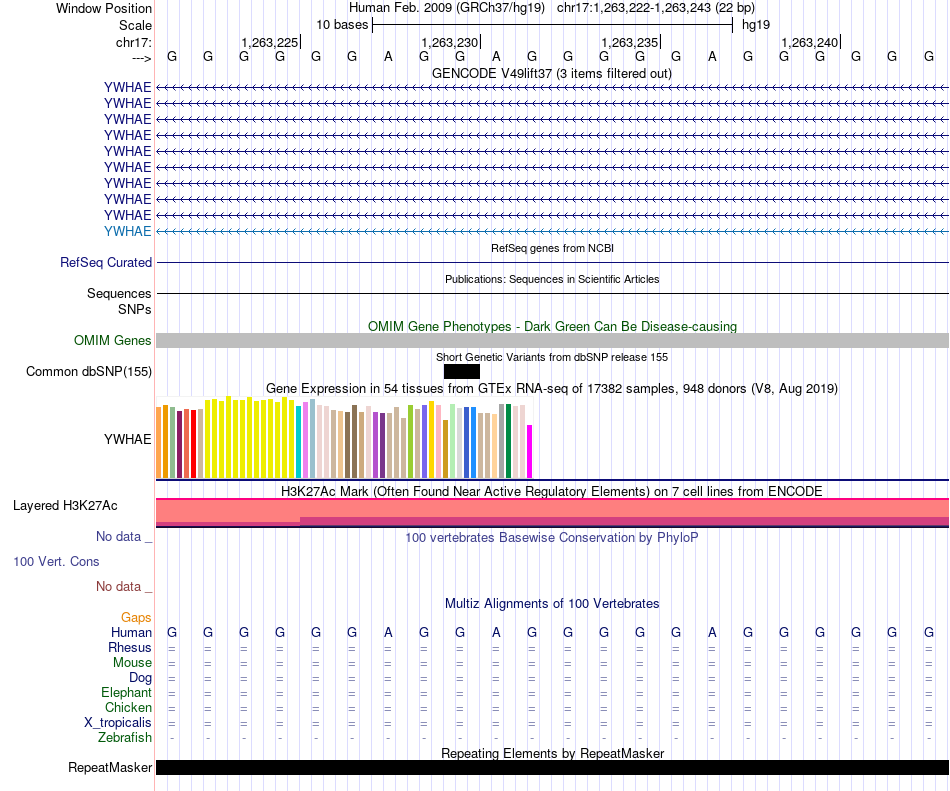950x791 pixels.
Task: Click the 1,263,230 position on ruler
Action: pos(450,43)
